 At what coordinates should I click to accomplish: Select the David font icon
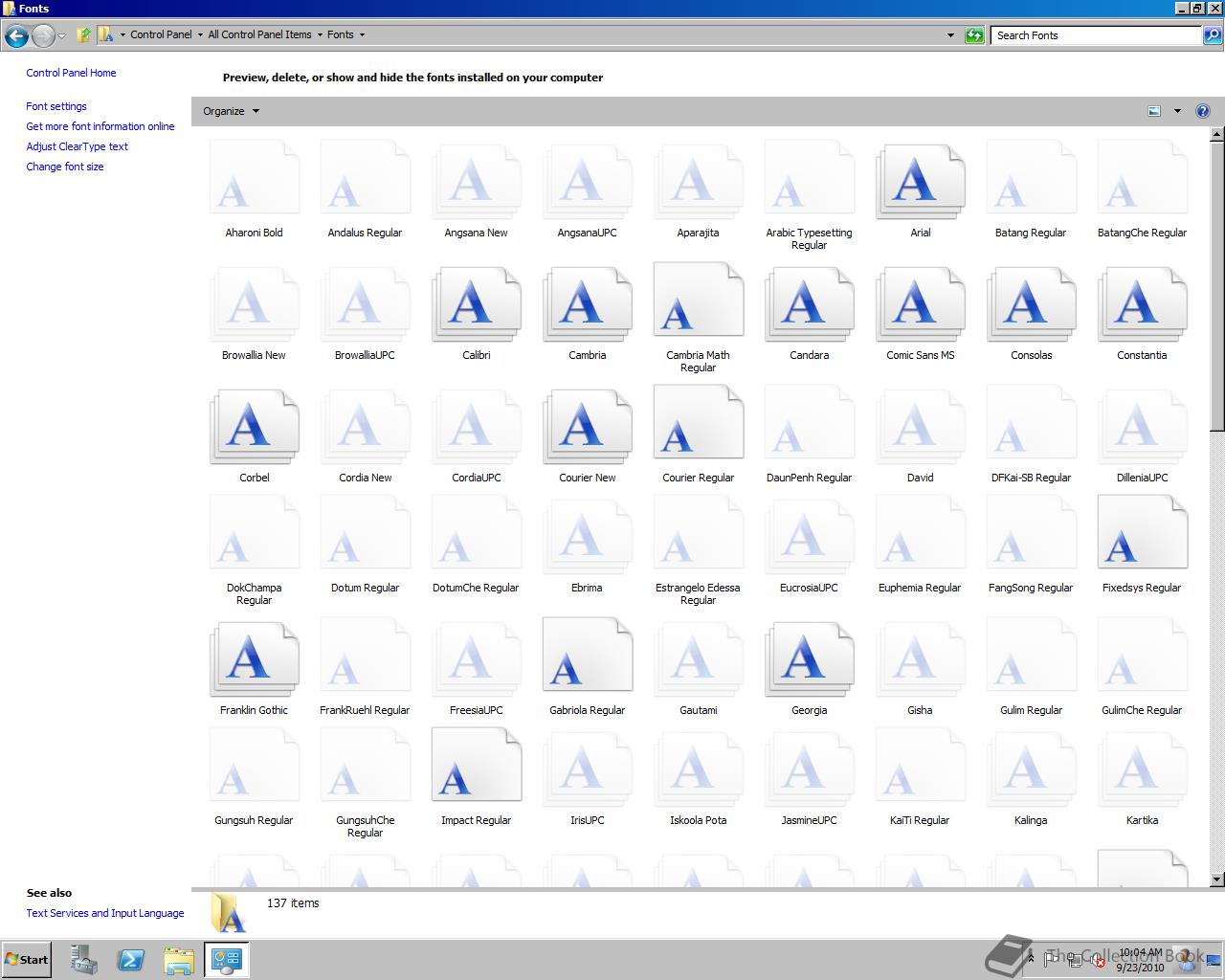point(920,427)
